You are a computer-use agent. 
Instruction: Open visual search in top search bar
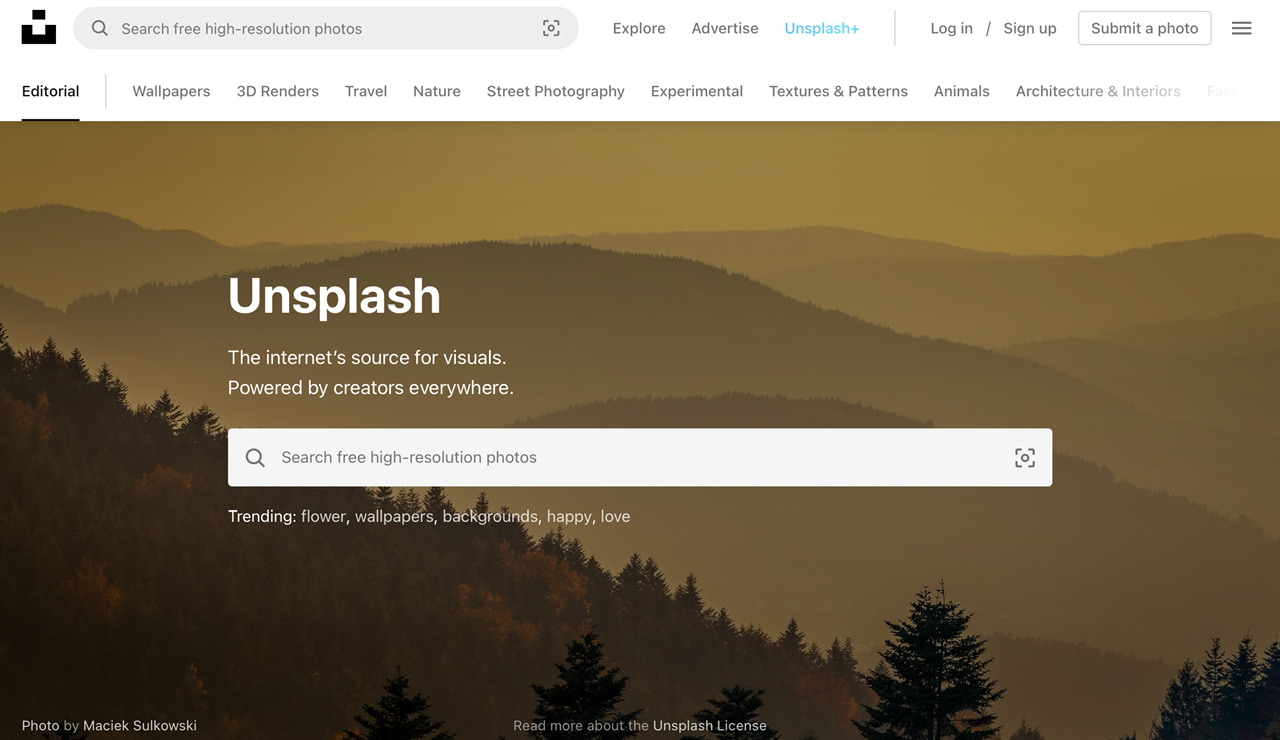551,28
